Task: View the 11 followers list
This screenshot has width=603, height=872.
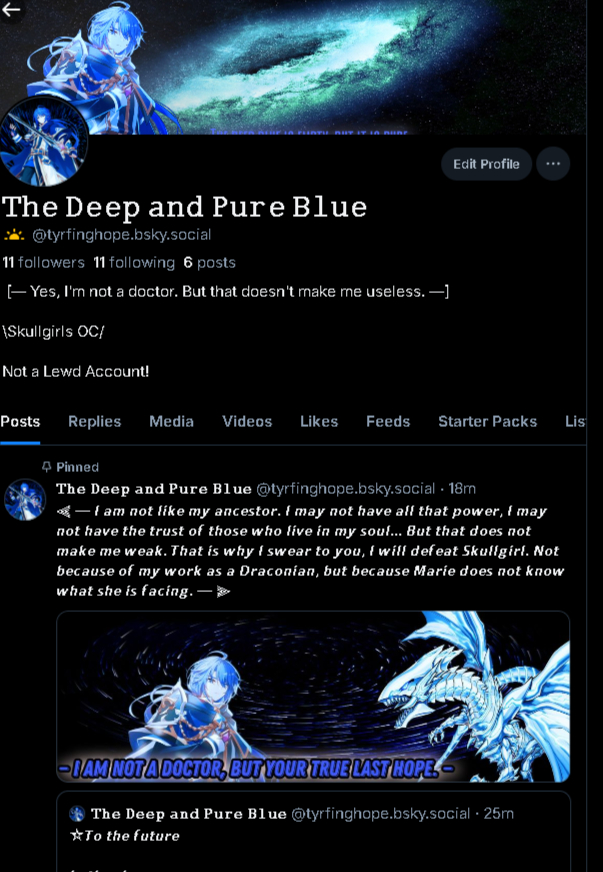Action: tap(43, 262)
